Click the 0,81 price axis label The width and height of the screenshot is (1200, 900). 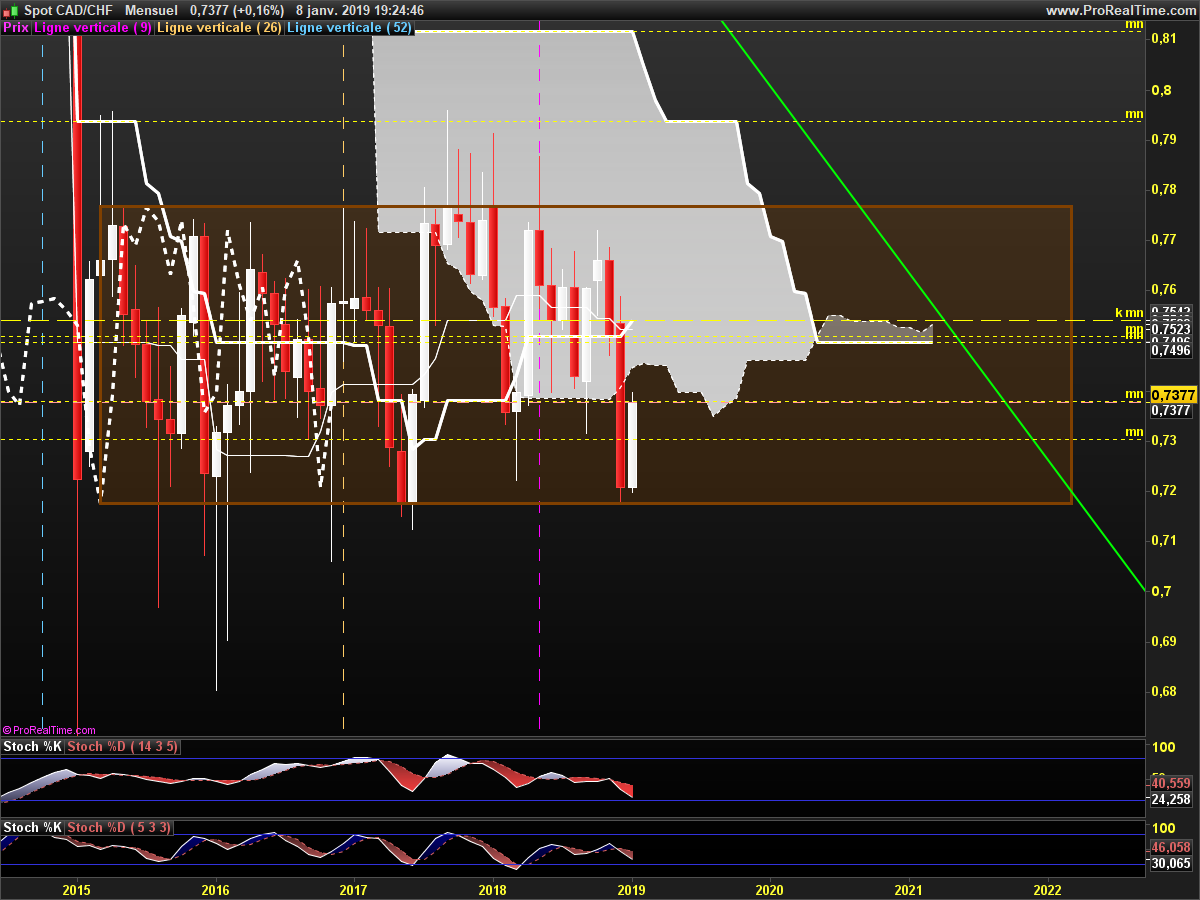[1163, 38]
